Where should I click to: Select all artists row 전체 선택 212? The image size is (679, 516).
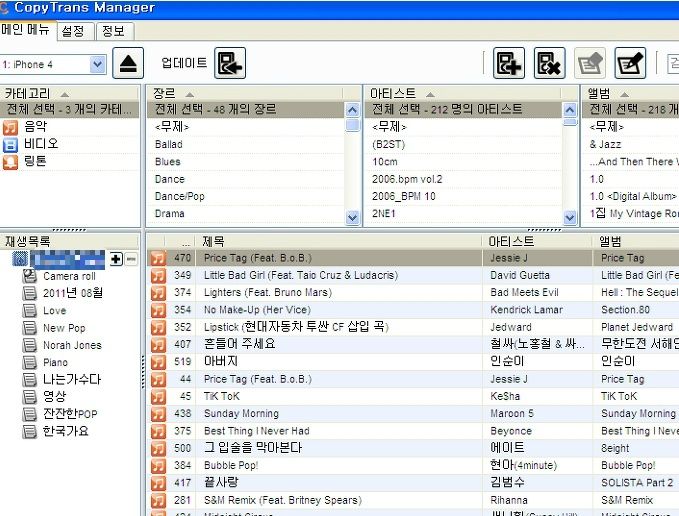463,109
